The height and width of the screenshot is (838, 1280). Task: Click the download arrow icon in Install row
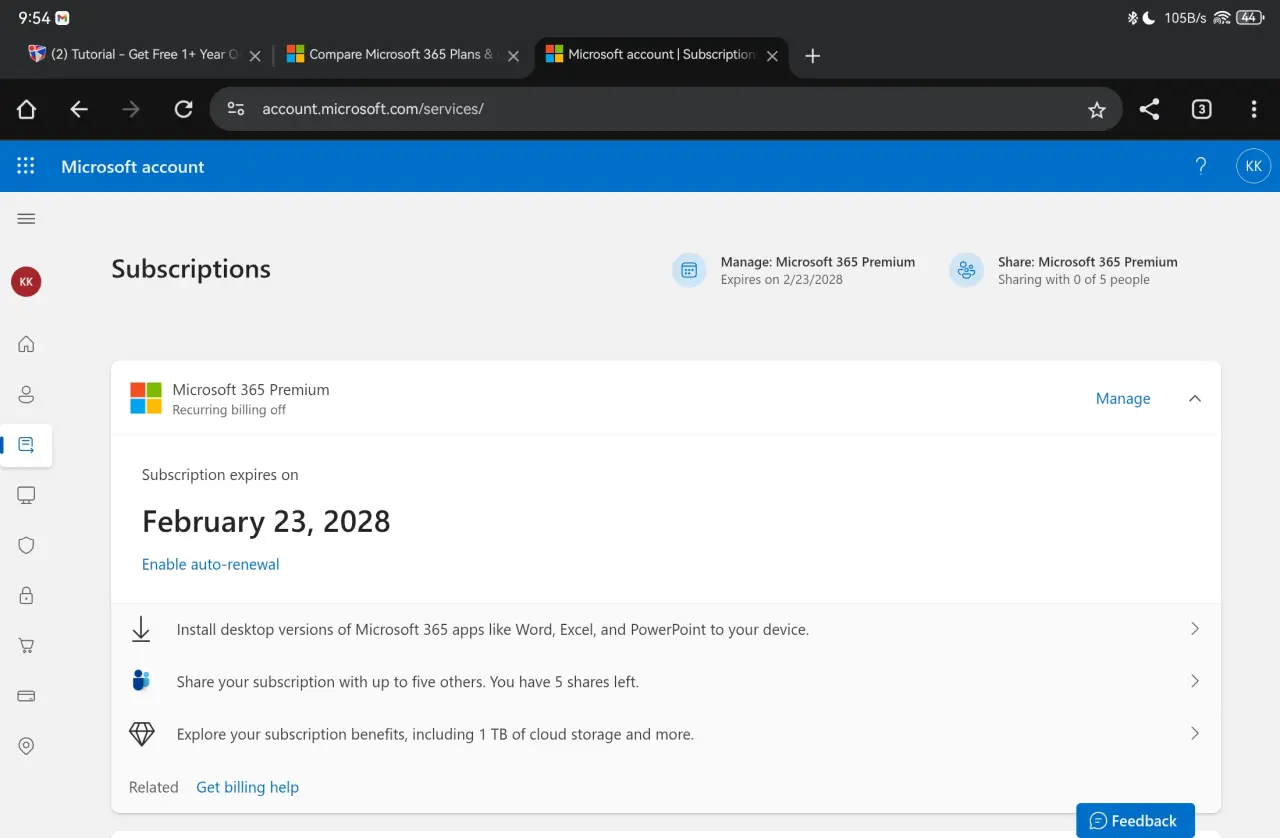pos(141,629)
